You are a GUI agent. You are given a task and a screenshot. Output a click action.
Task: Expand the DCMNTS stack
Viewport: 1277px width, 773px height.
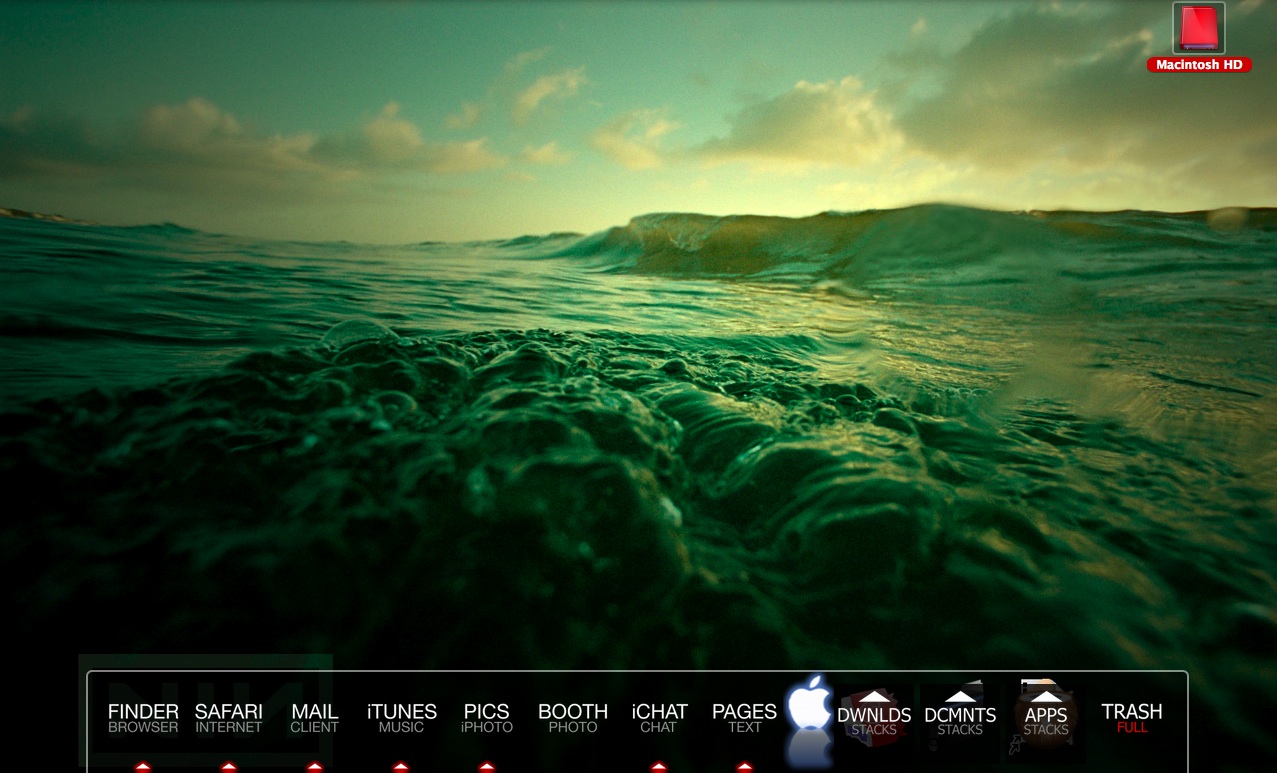960,714
